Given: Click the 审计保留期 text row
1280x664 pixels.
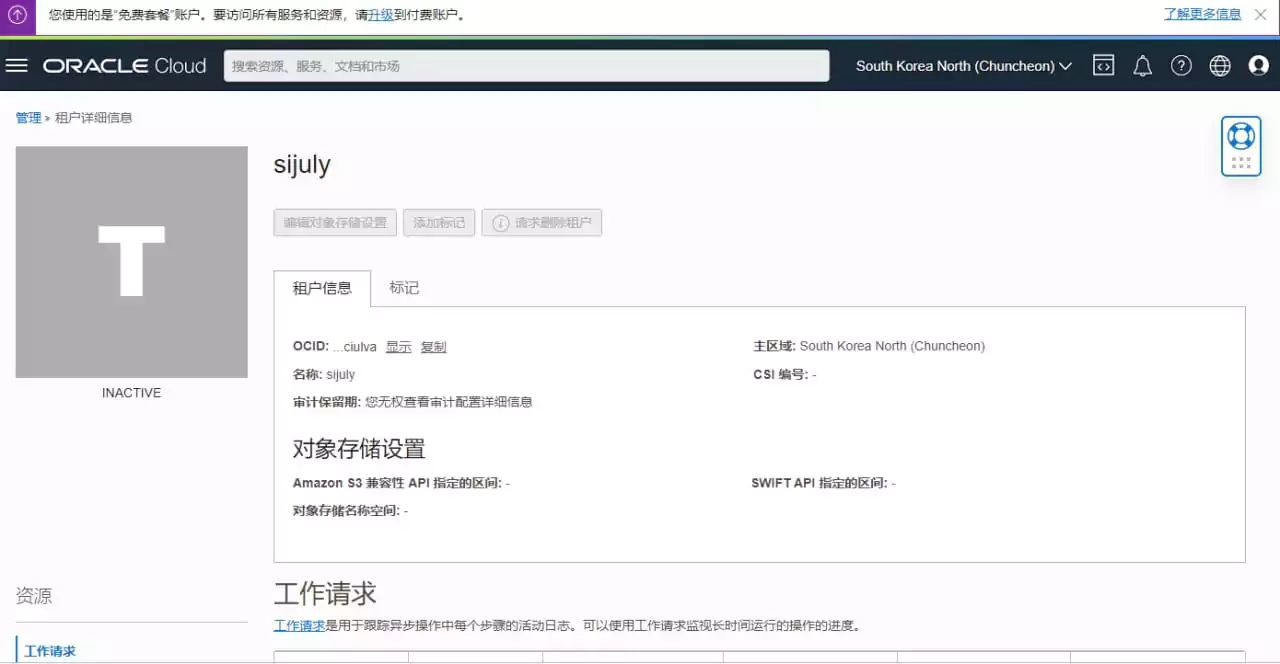Looking at the screenshot, I should 412,402.
